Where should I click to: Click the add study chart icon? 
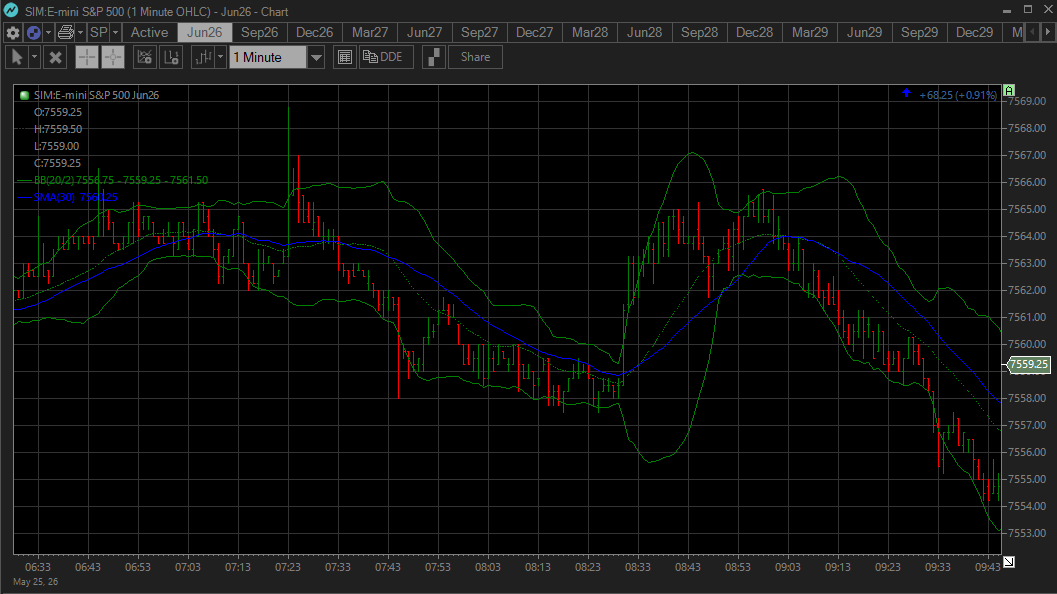(144, 57)
